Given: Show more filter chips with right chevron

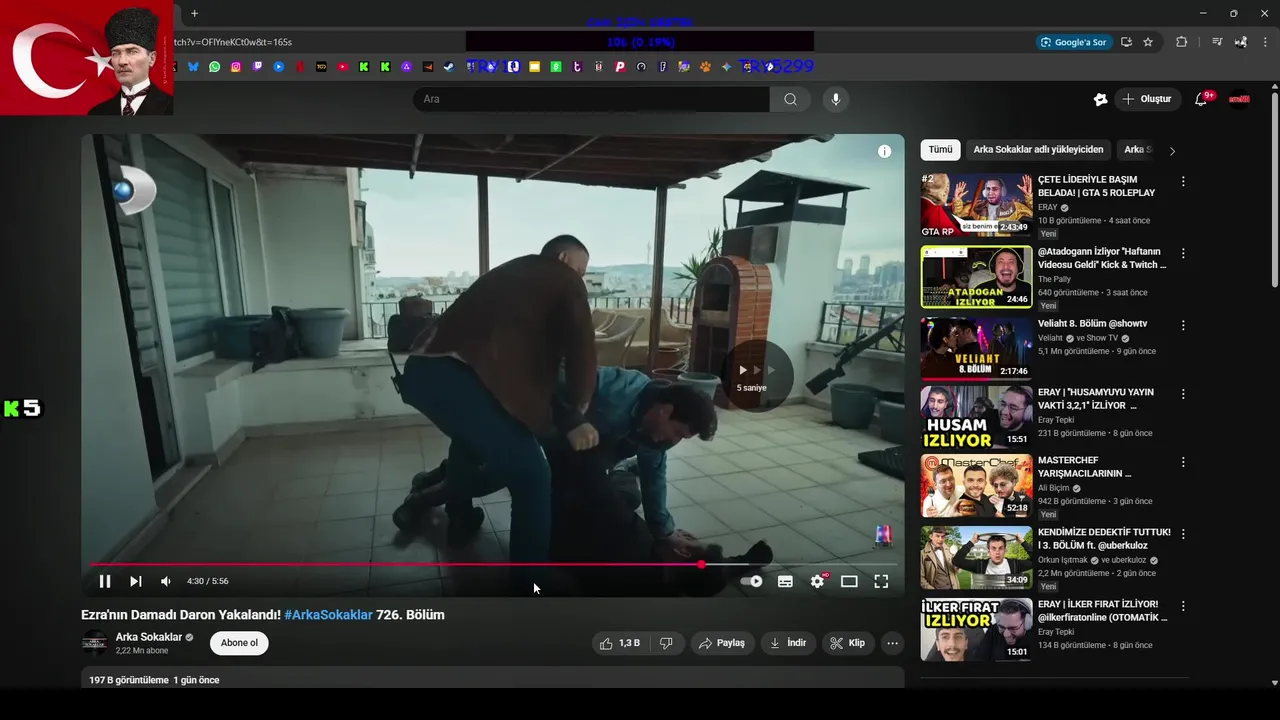Looking at the screenshot, I should [1172, 151].
